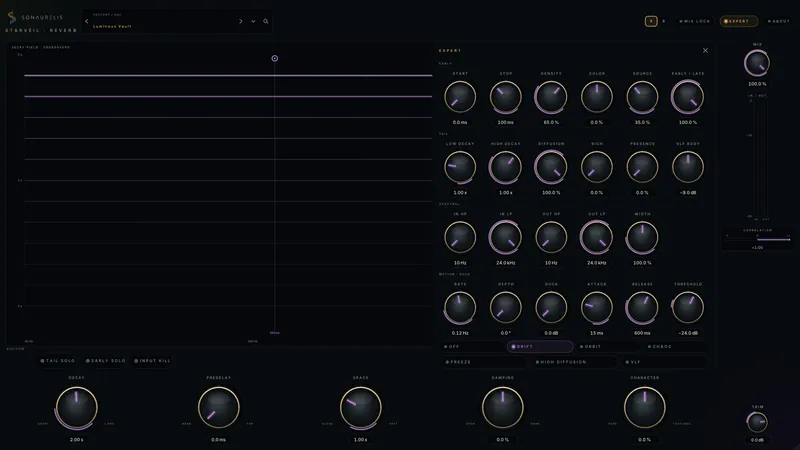The width and height of the screenshot is (800, 450).
Task: Click the In HP filter knob
Action: pyautogui.click(x=460, y=237)
